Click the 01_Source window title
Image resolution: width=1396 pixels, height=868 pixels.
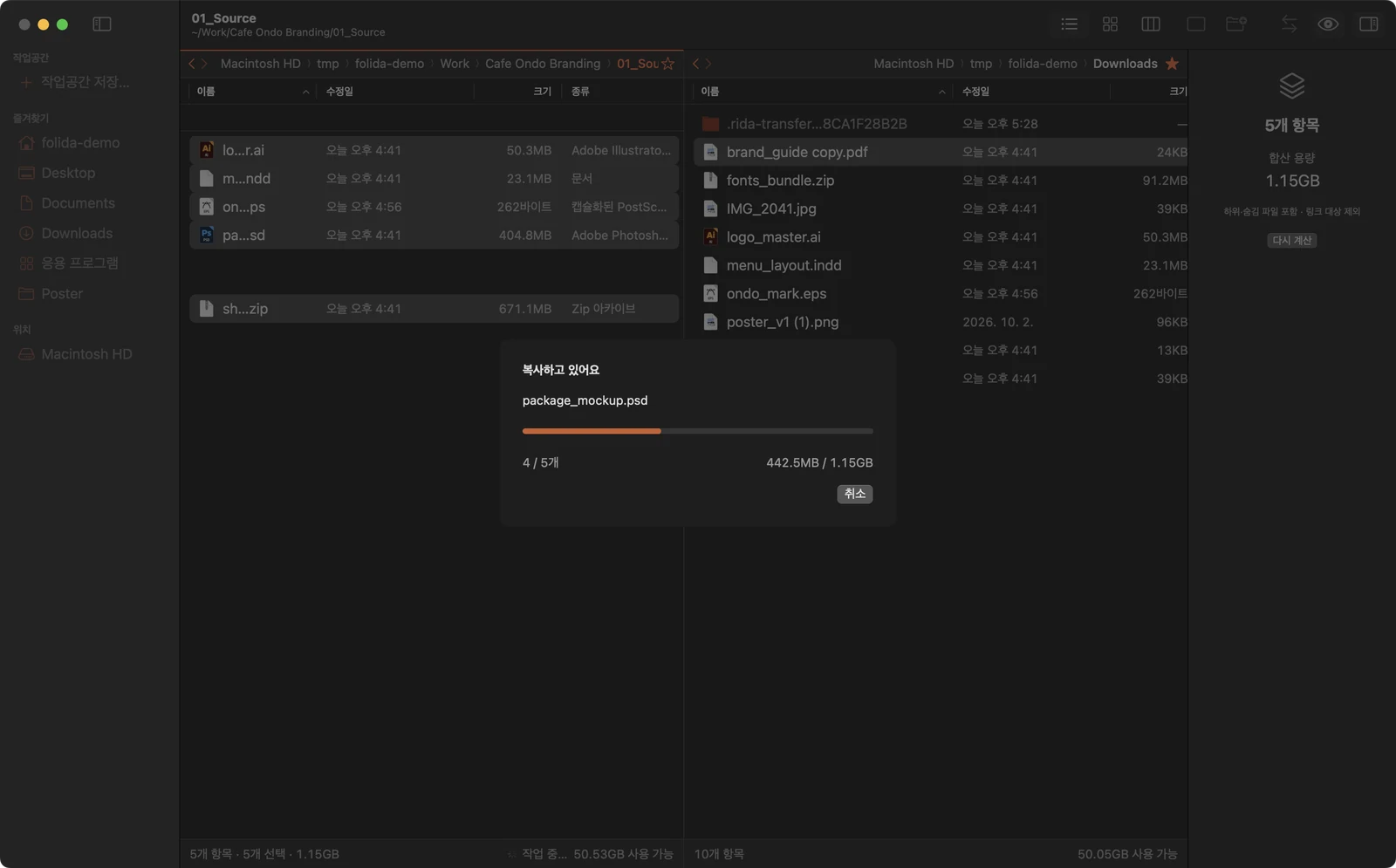click(x=224, y=18)
